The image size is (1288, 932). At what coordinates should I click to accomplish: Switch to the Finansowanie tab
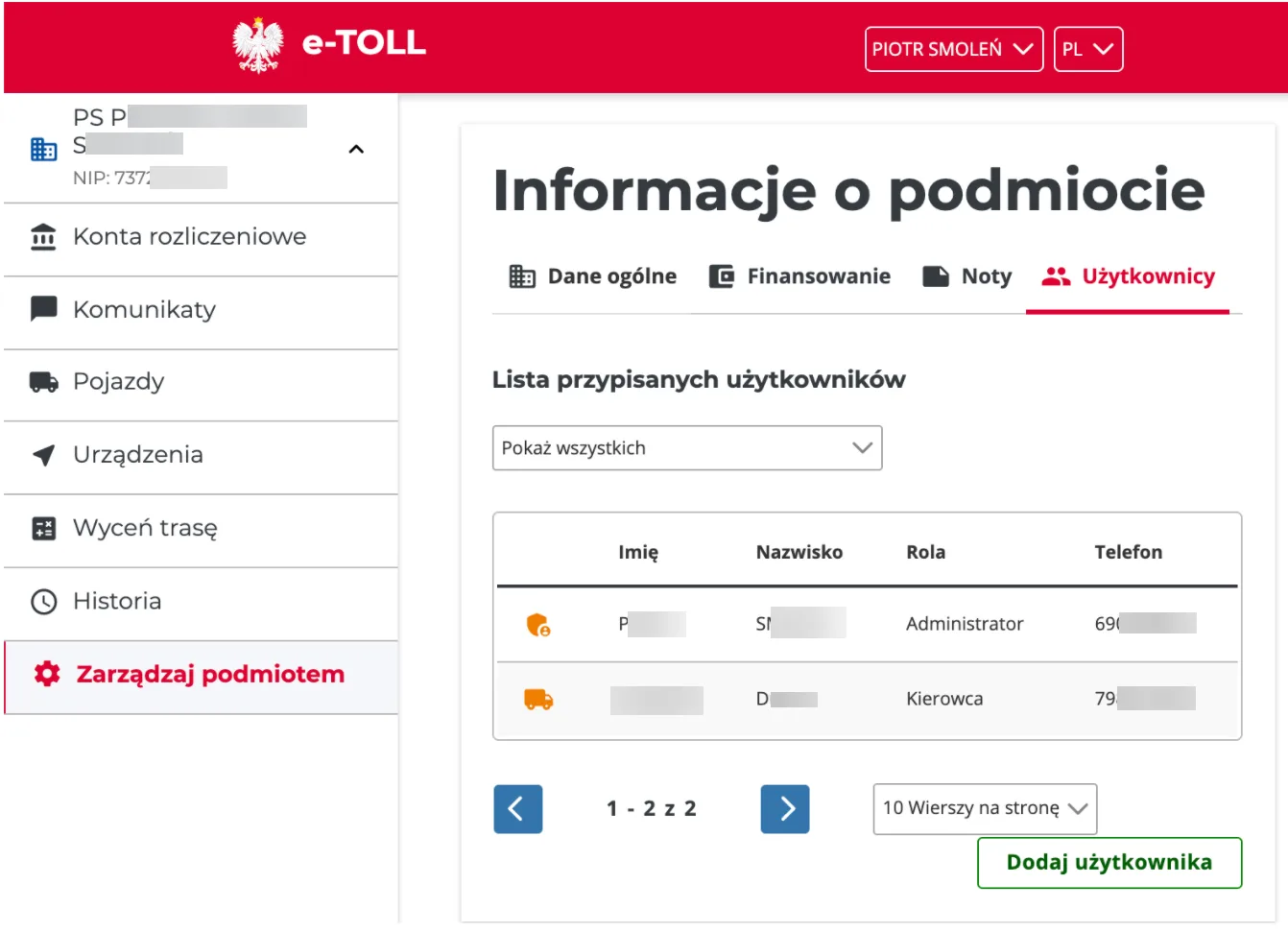pos(799,276)
